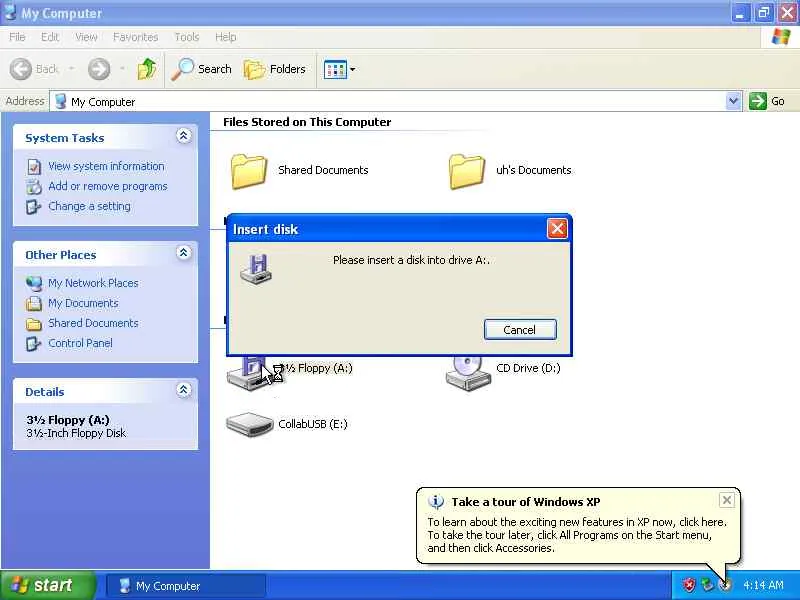Viewport: 800px width, 600px height.
Task: Click Change a setting link
Action: click(x=89, y=206)
